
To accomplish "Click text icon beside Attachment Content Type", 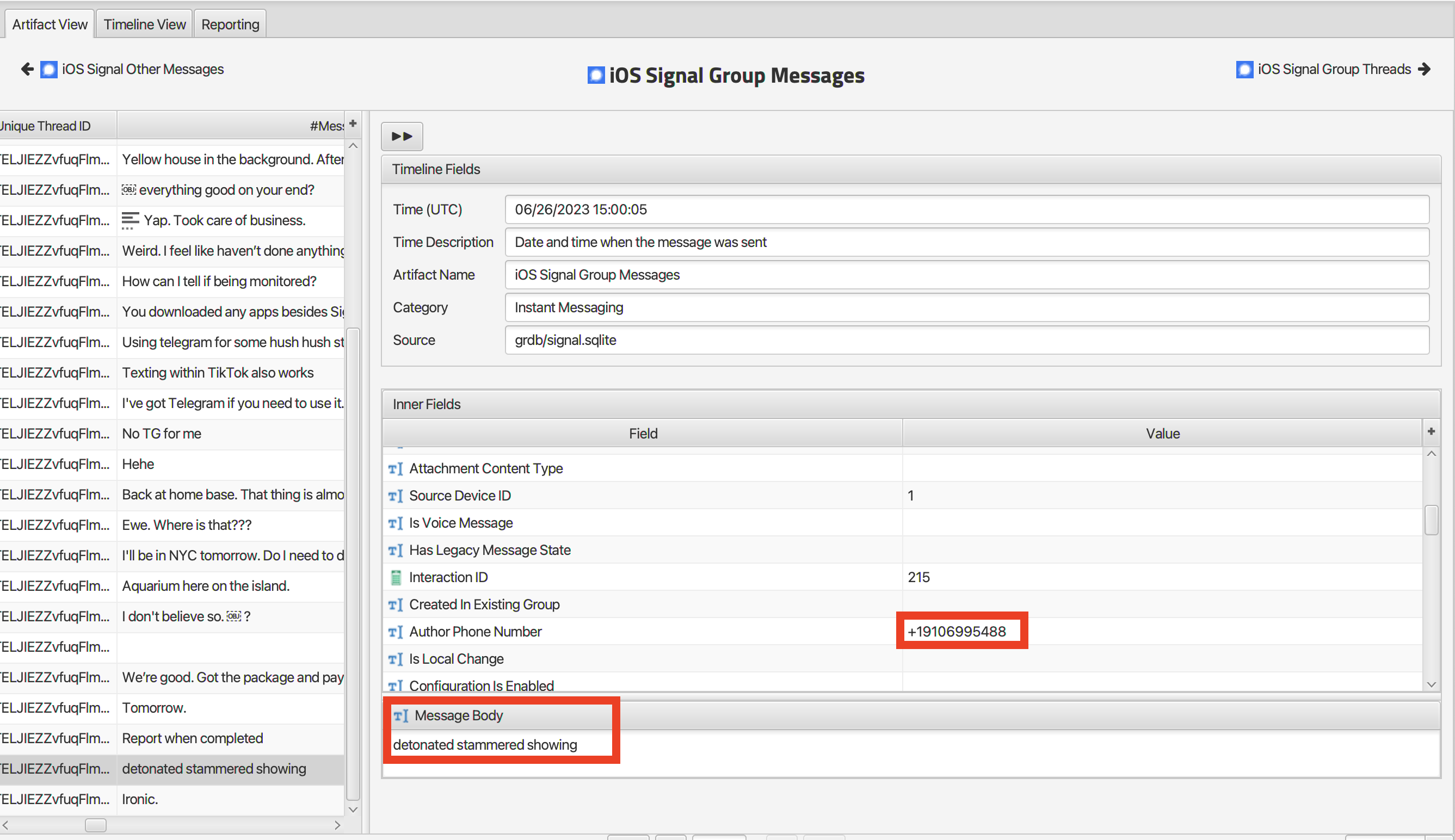I will [396, 468].
